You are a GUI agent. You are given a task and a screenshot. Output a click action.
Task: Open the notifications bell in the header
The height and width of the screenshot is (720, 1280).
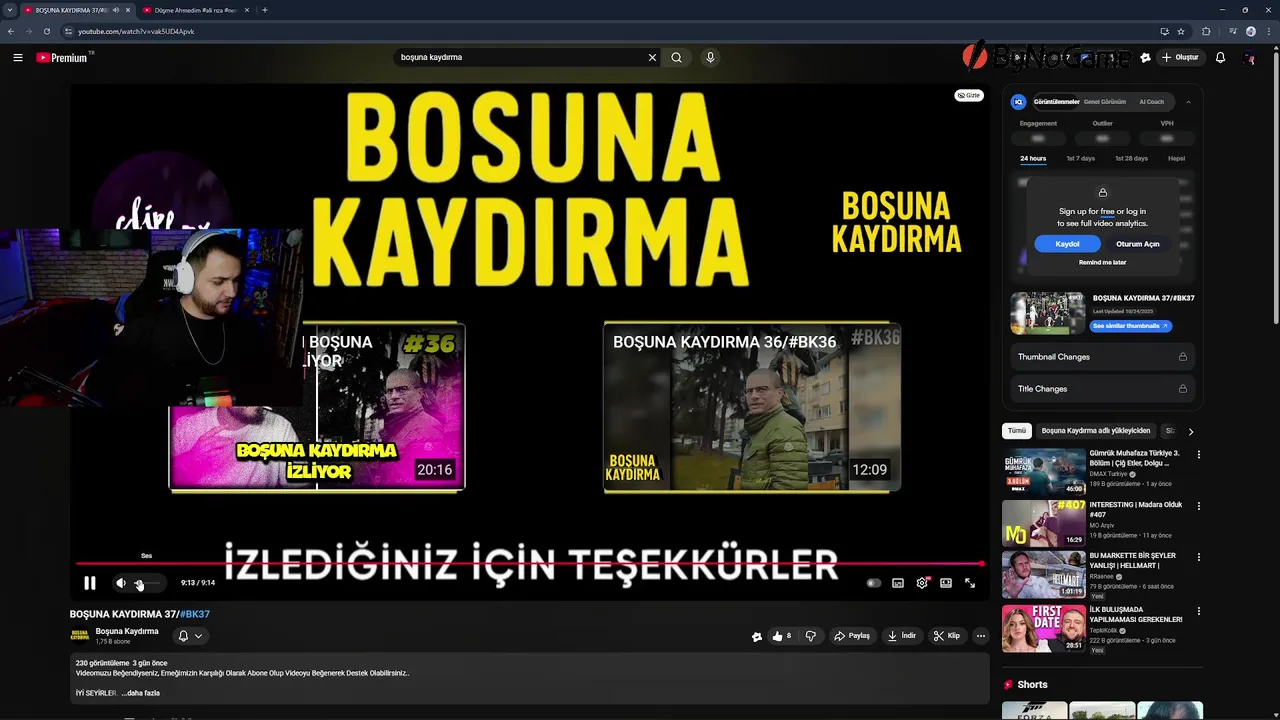tap(1220, 58)
